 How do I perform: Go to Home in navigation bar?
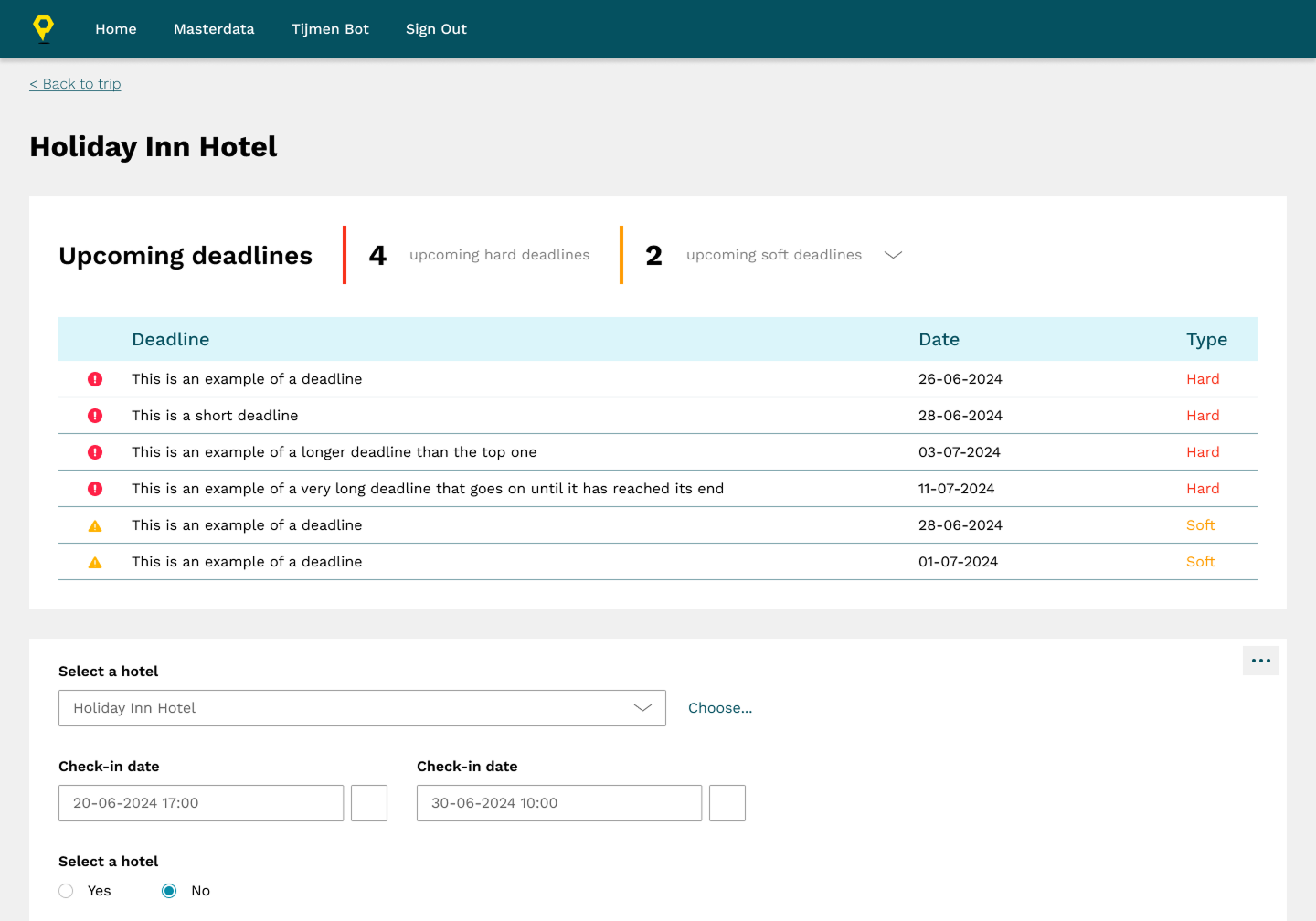tap(116, 29)
